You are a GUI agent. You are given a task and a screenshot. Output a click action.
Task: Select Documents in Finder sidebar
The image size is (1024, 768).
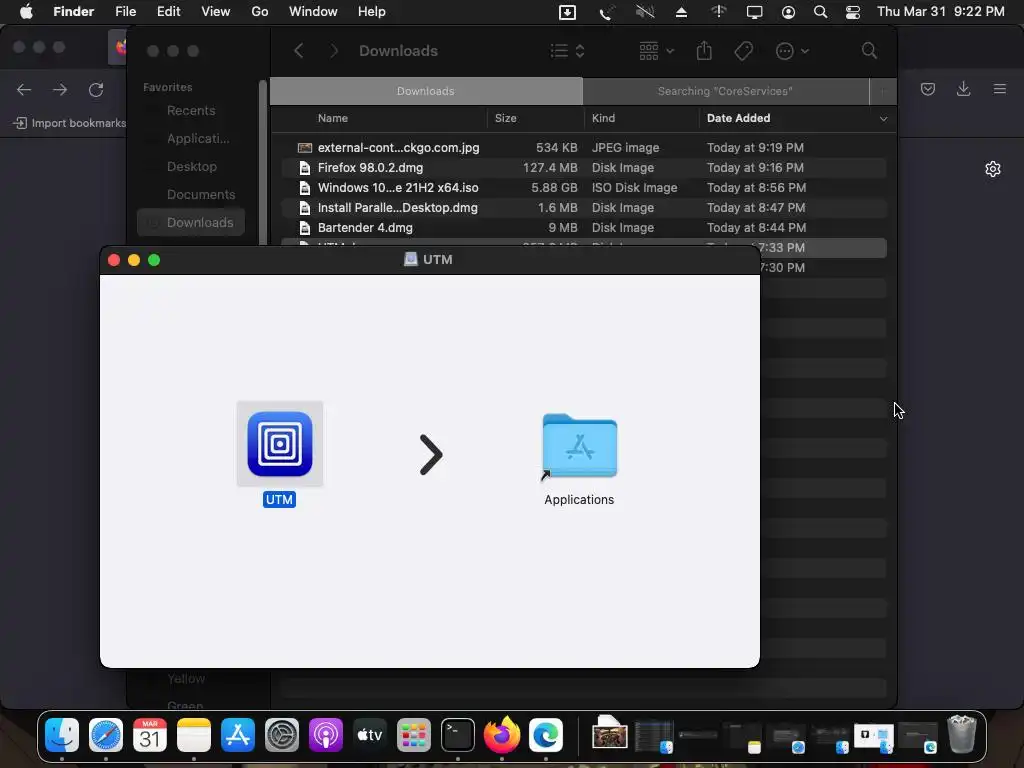(x=191, y=195)
